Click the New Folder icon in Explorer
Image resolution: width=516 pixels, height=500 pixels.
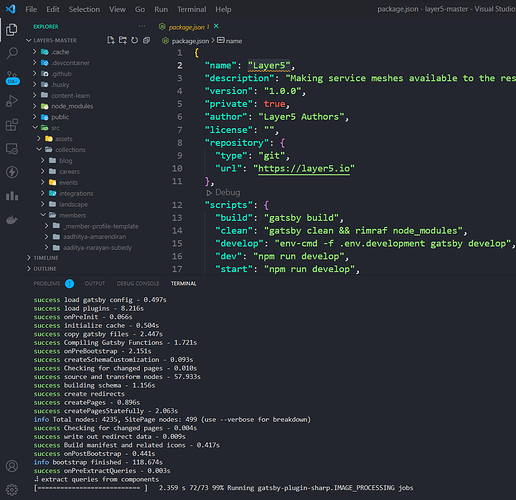pyautogui.click(x=123, y=40)
